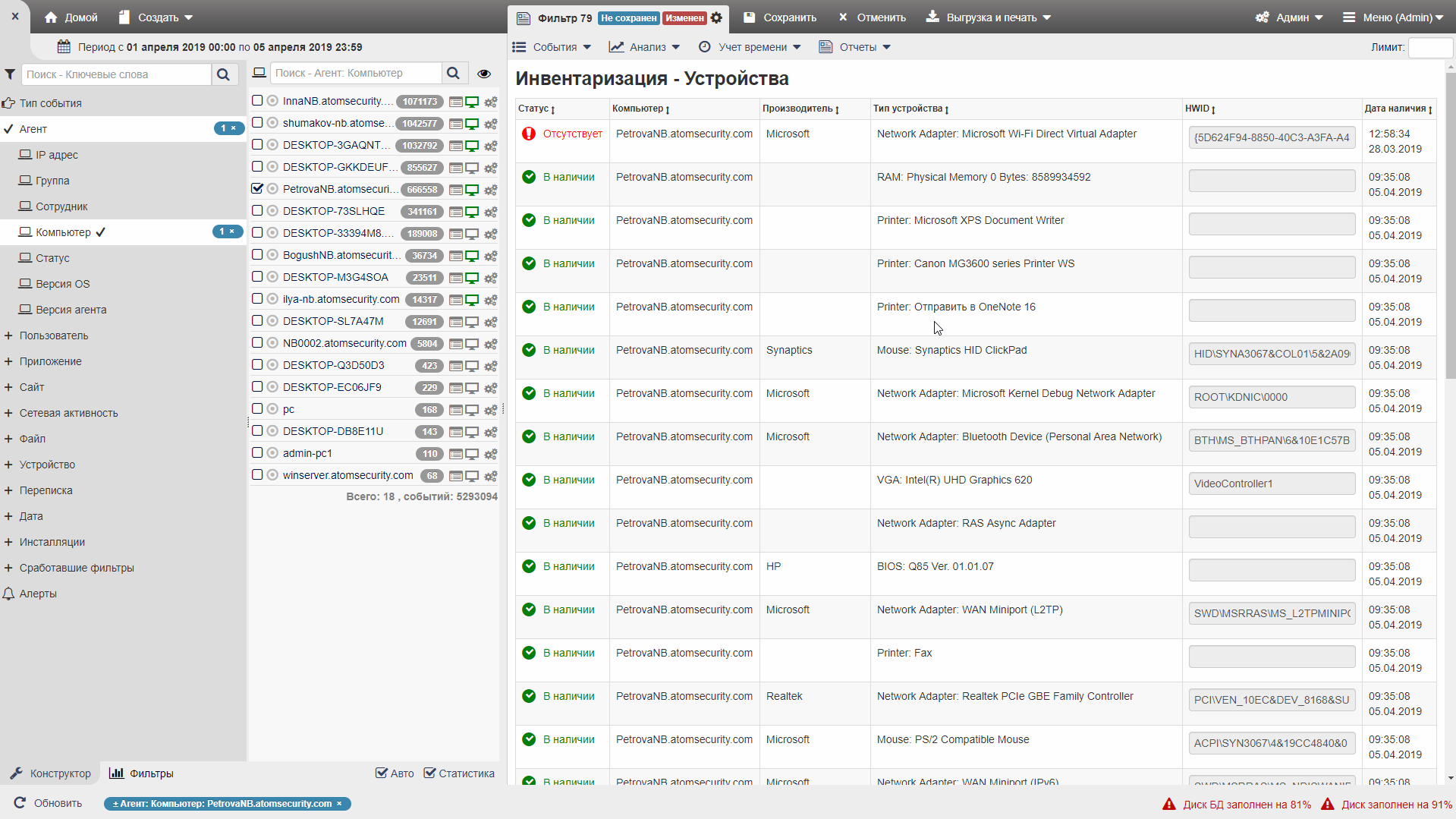1456x819 pixels.
Task: Open the События menu
Action: pos(552,47)
